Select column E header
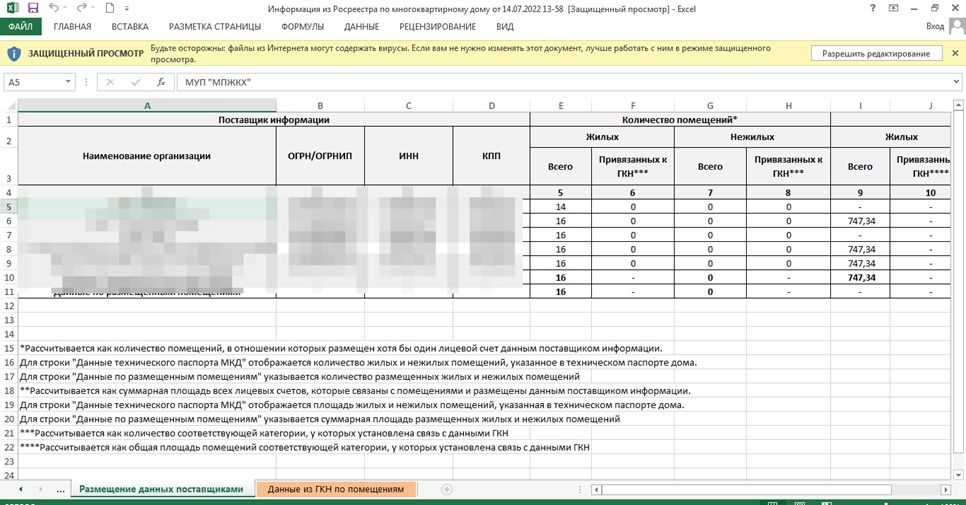The width and height of the screenshot is (966, 505). [x=561, y=106]
